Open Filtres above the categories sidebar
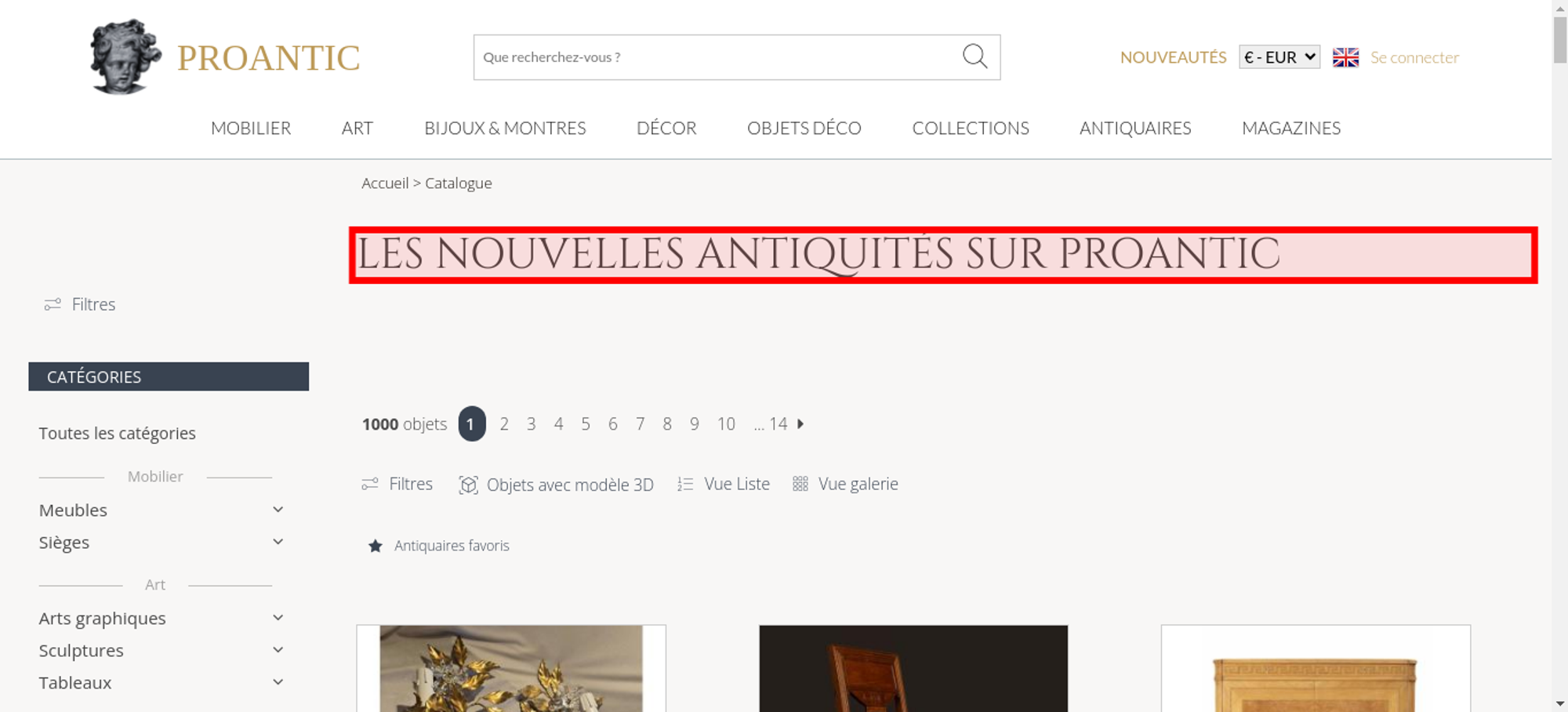1568x712 pixels. (x=80, y=304)
